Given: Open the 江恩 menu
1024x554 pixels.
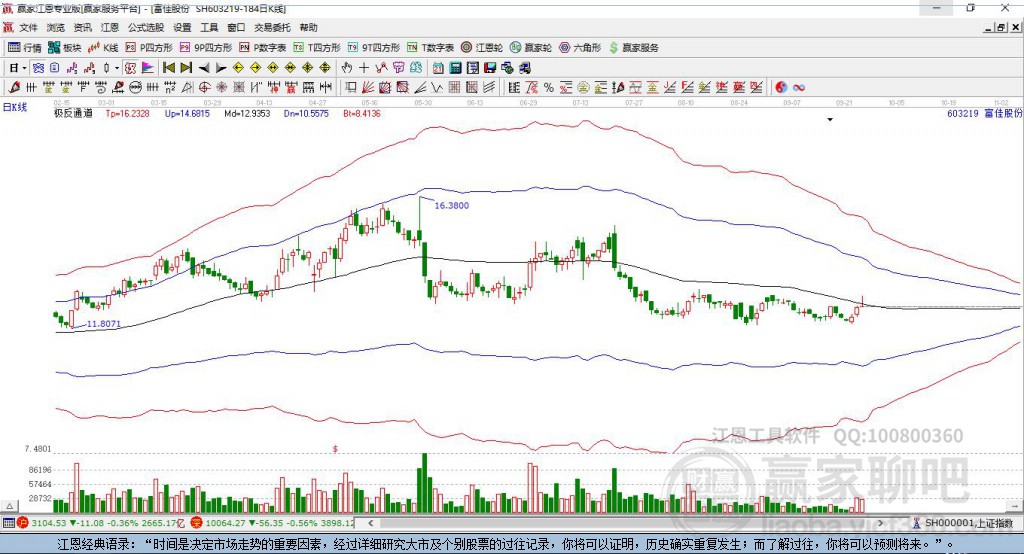Looking at the screenshot, I should [x=110, y=27].
